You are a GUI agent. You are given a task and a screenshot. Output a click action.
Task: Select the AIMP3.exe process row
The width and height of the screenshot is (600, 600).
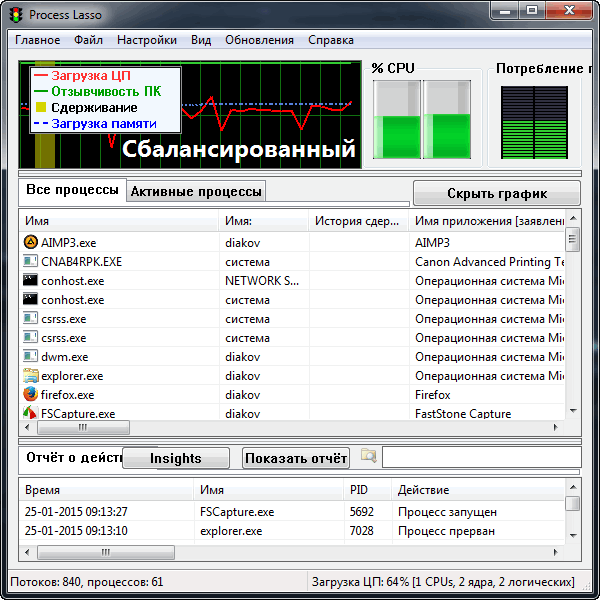pos(292,243)
